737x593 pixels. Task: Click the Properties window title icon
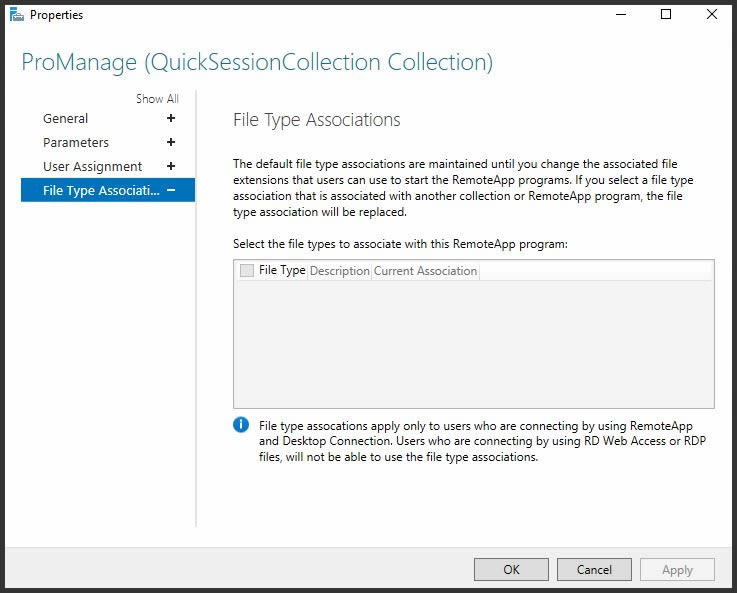tap(16, 15)
